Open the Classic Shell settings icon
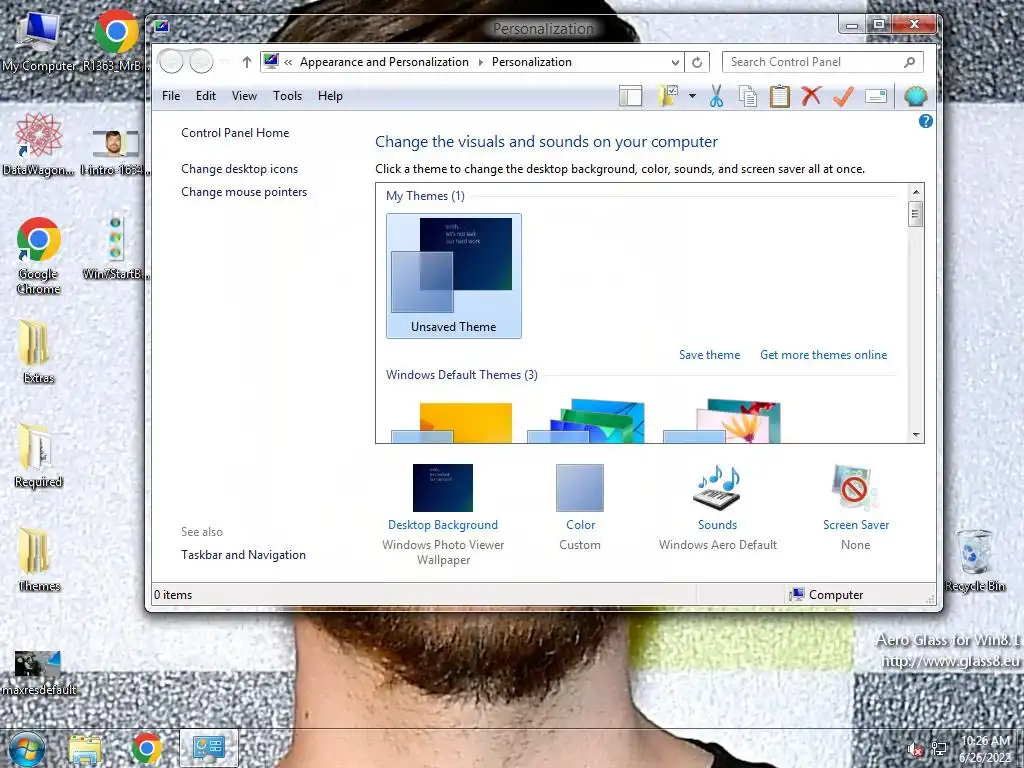Image resolution: width=1024 pixels, height=768 pixels. coord(915,96)
